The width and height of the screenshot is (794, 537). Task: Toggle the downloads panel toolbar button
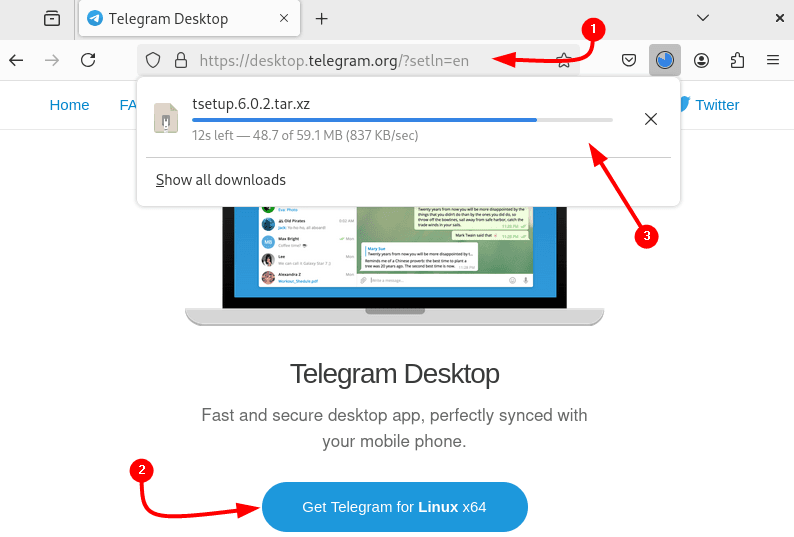tap(664, 60)
